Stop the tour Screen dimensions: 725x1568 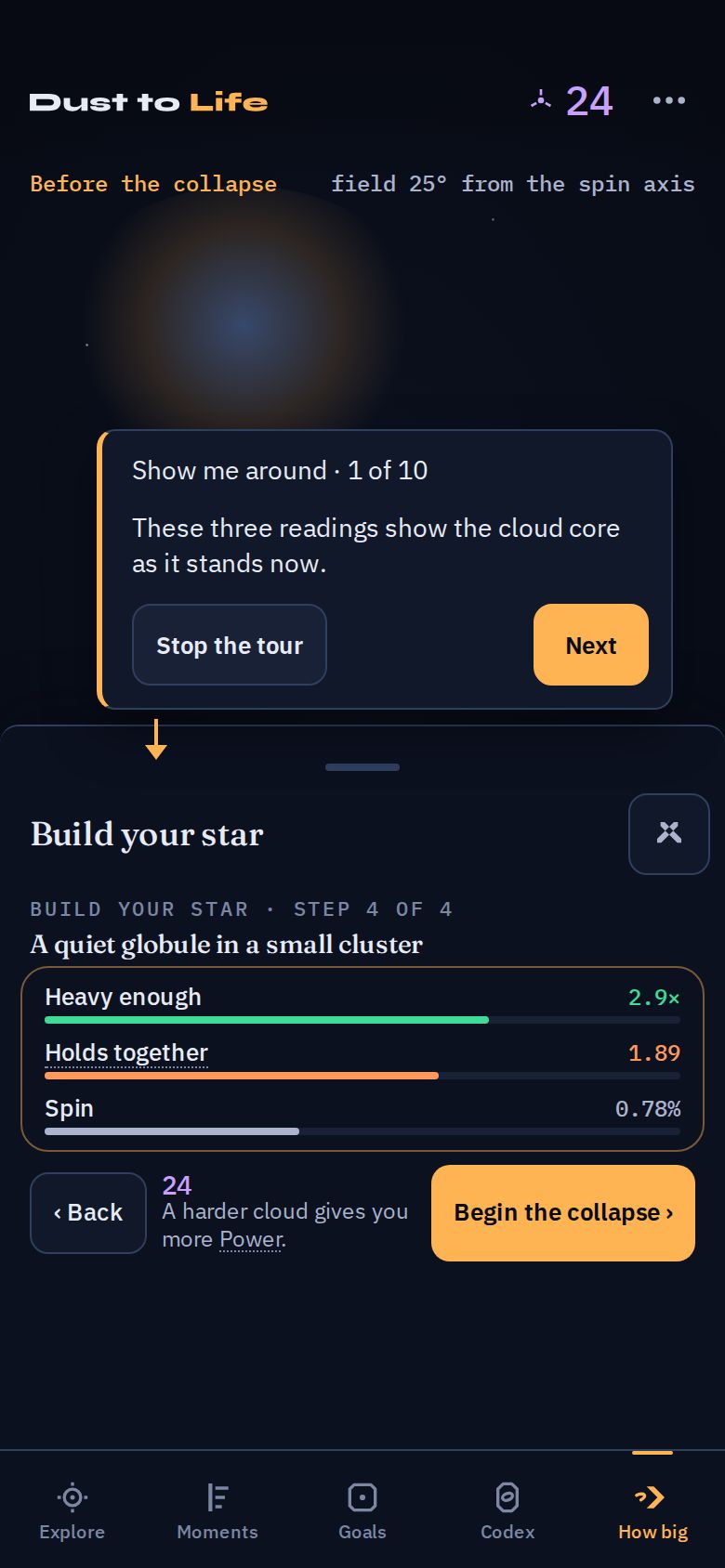coord(230,645)
